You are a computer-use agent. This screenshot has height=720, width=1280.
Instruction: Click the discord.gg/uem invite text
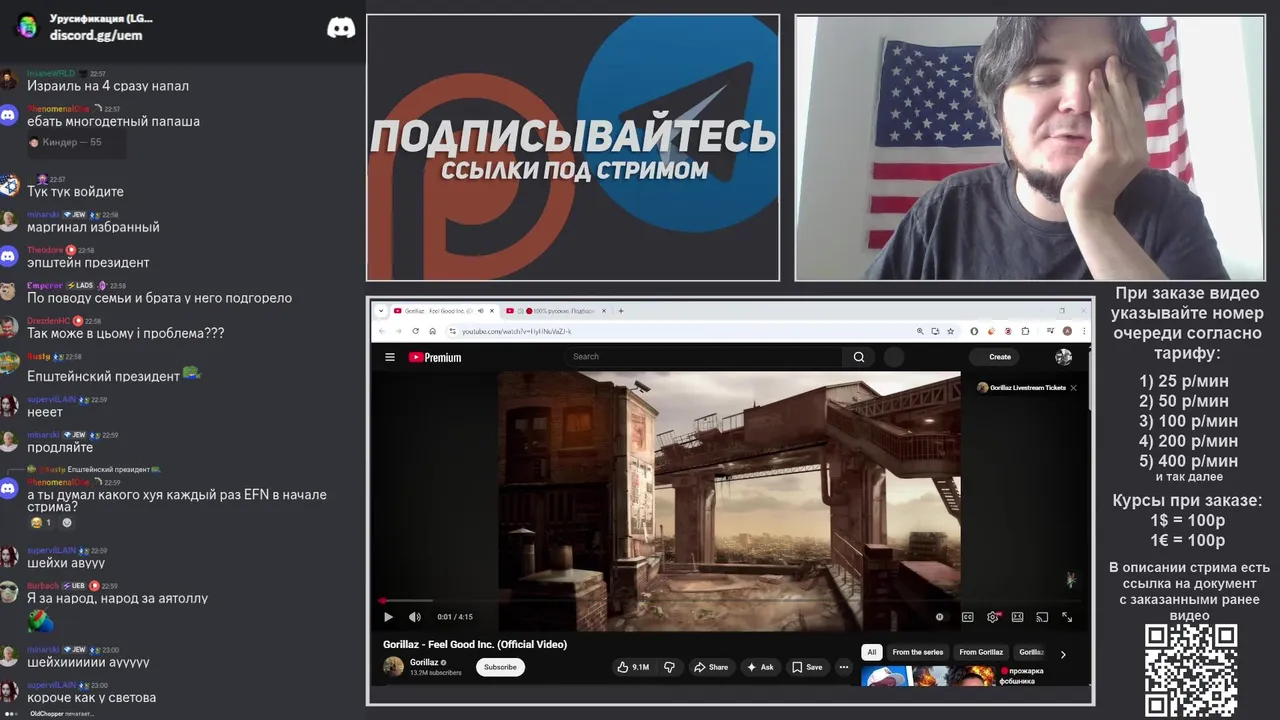(x=96, y=35)
